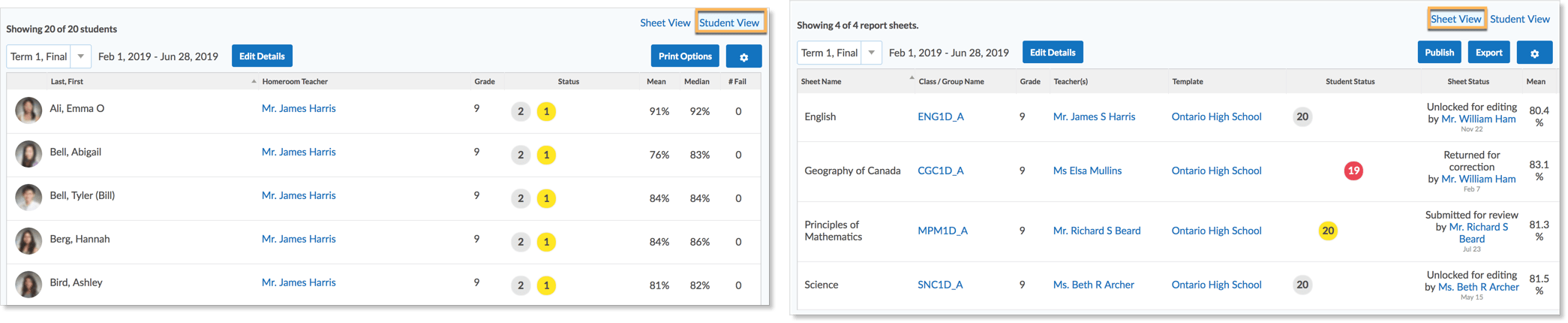Open Ms Elsa Mullins teacher link
The height and width of the screenshot is (323, 1568).
(x=1087, y=171)
